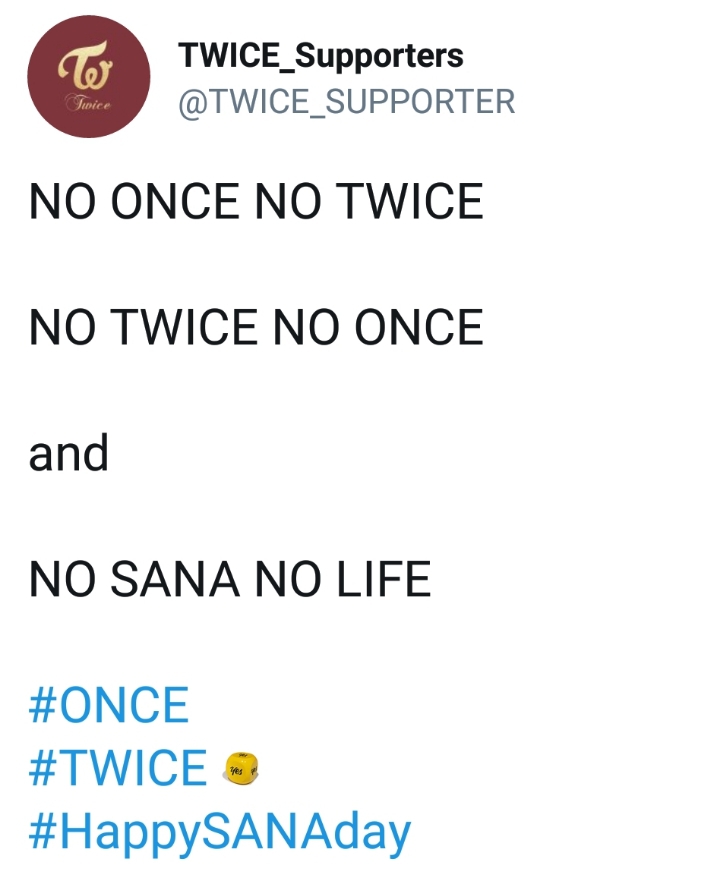Click the standalone word "and"

tap(68, 453)
